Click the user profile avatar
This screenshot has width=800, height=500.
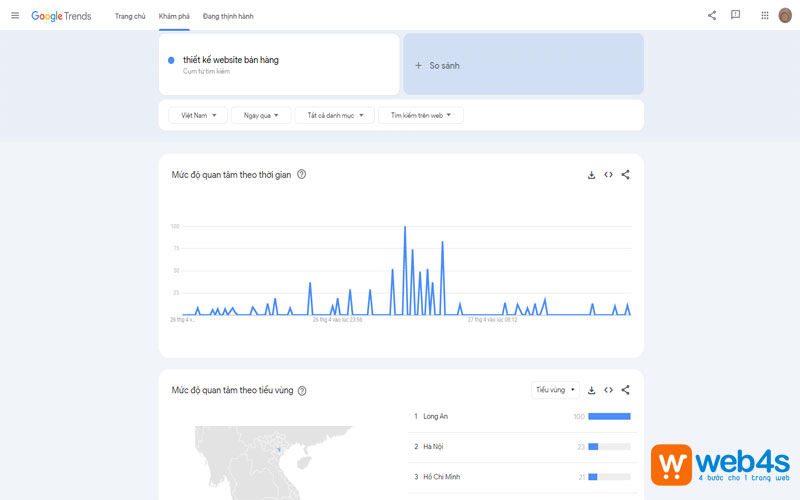point(785,16)
